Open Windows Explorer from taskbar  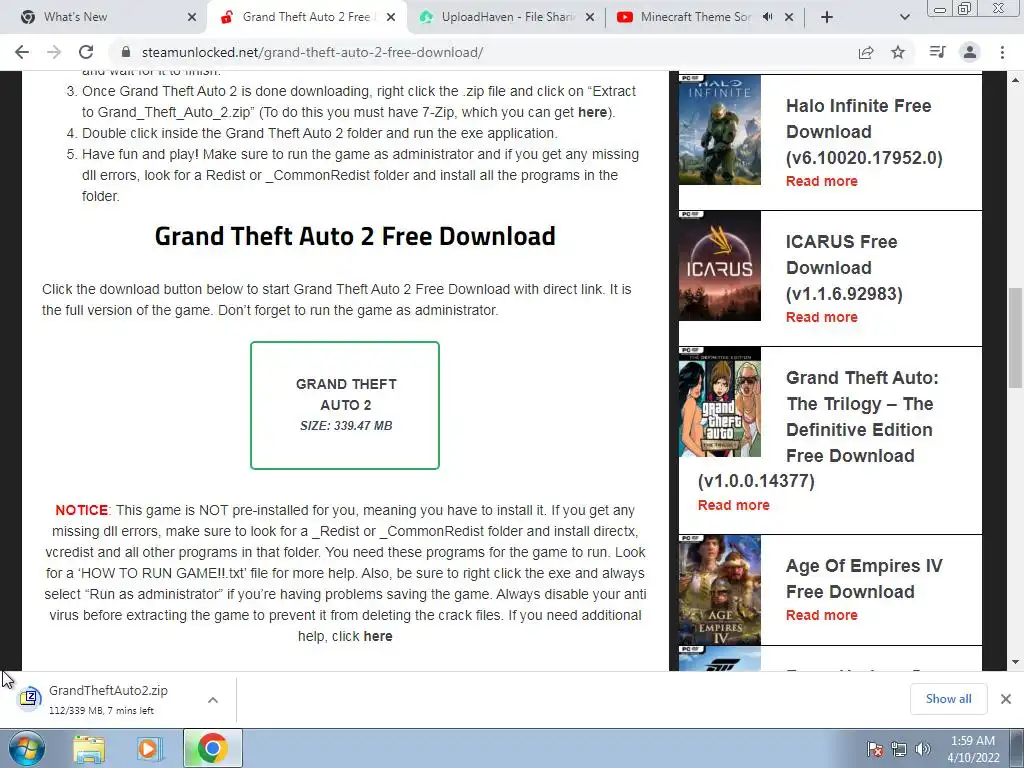tap(89, 749)
